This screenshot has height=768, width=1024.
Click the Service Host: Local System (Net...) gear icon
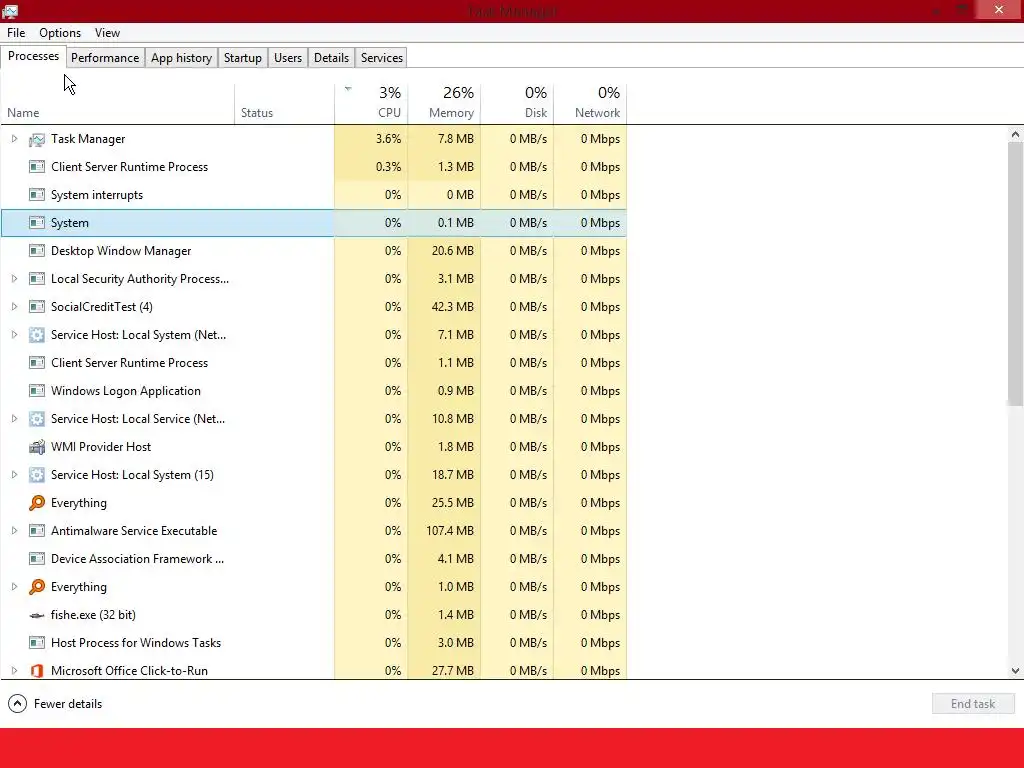tap(37, 335)
